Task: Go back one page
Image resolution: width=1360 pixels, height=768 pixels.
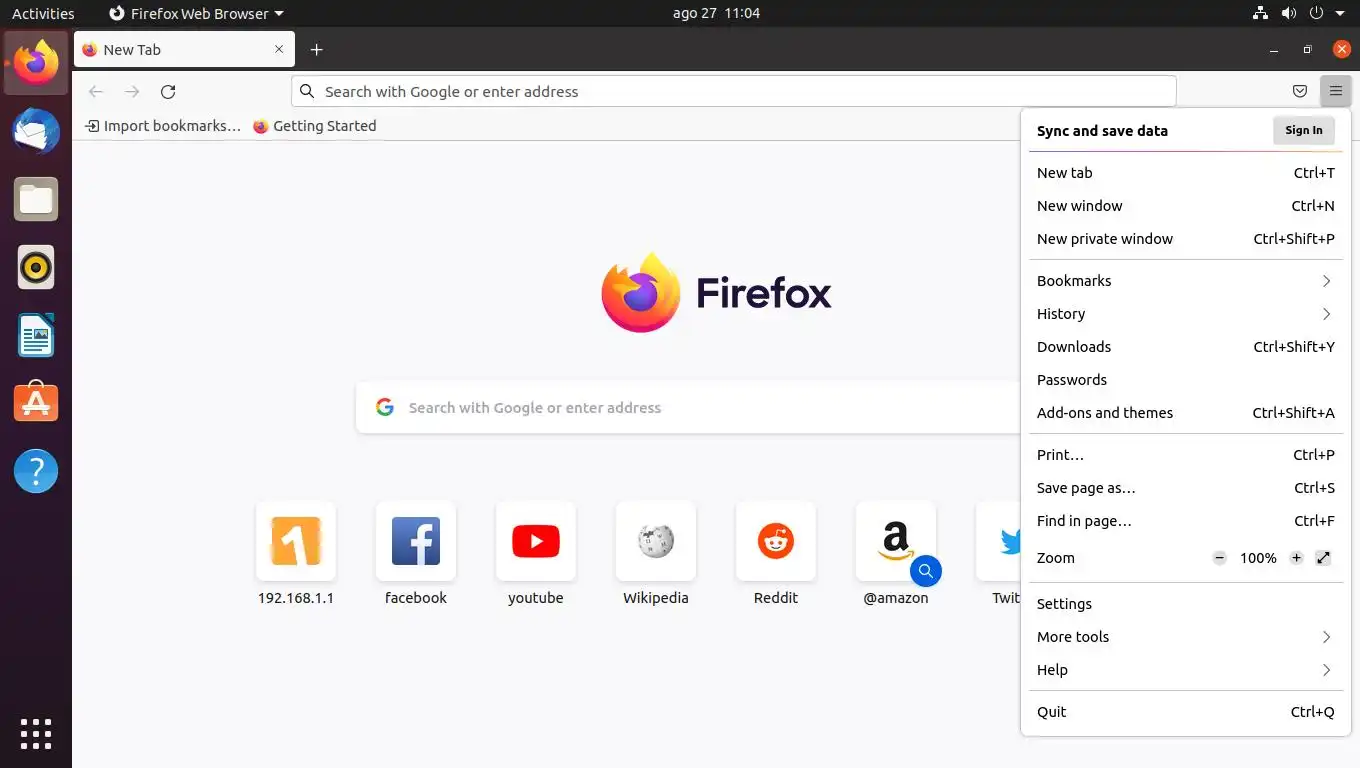Action: [x=96, y=92]
